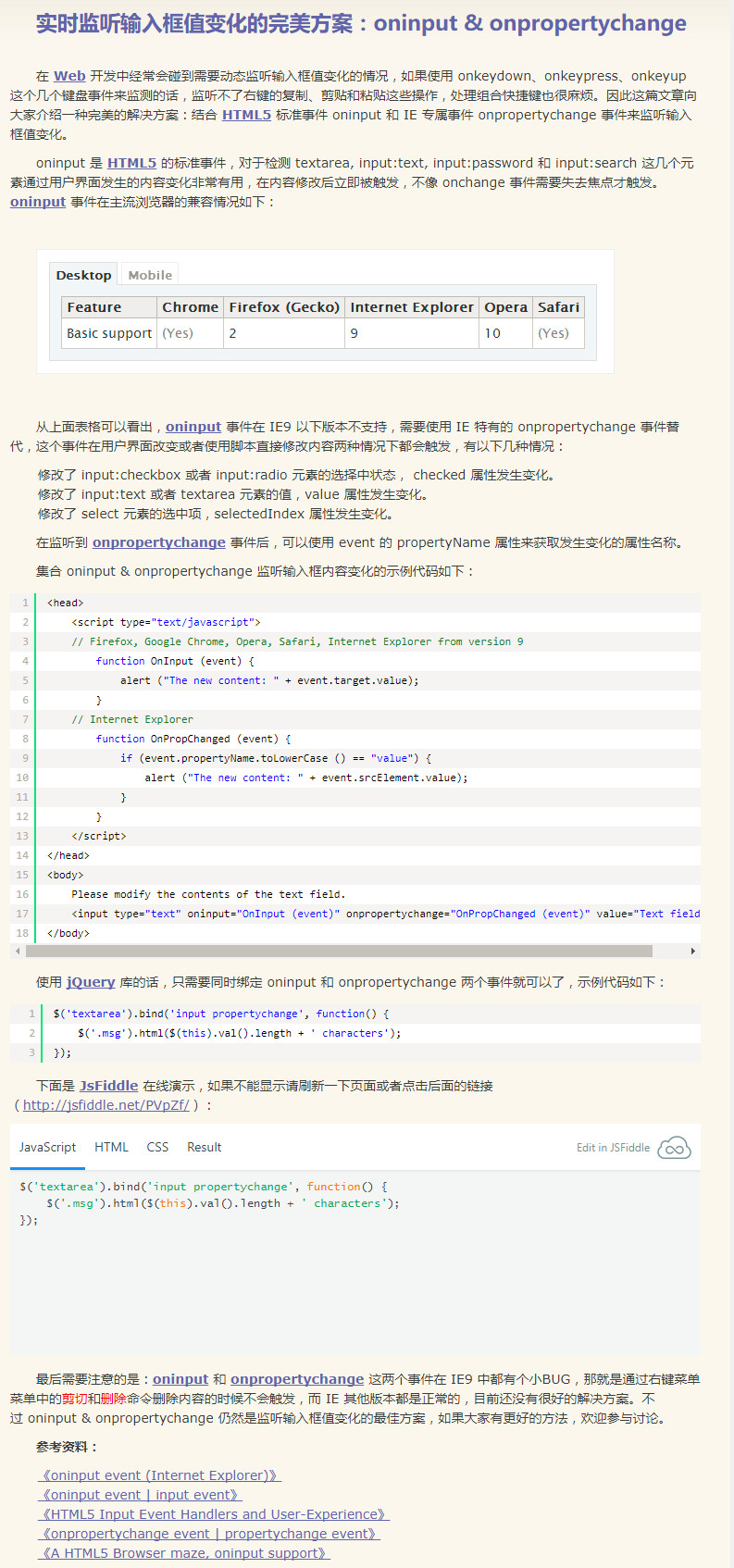Open reference 'oninput event | input event'
734x1568 pixels.
pos(141,1495)
